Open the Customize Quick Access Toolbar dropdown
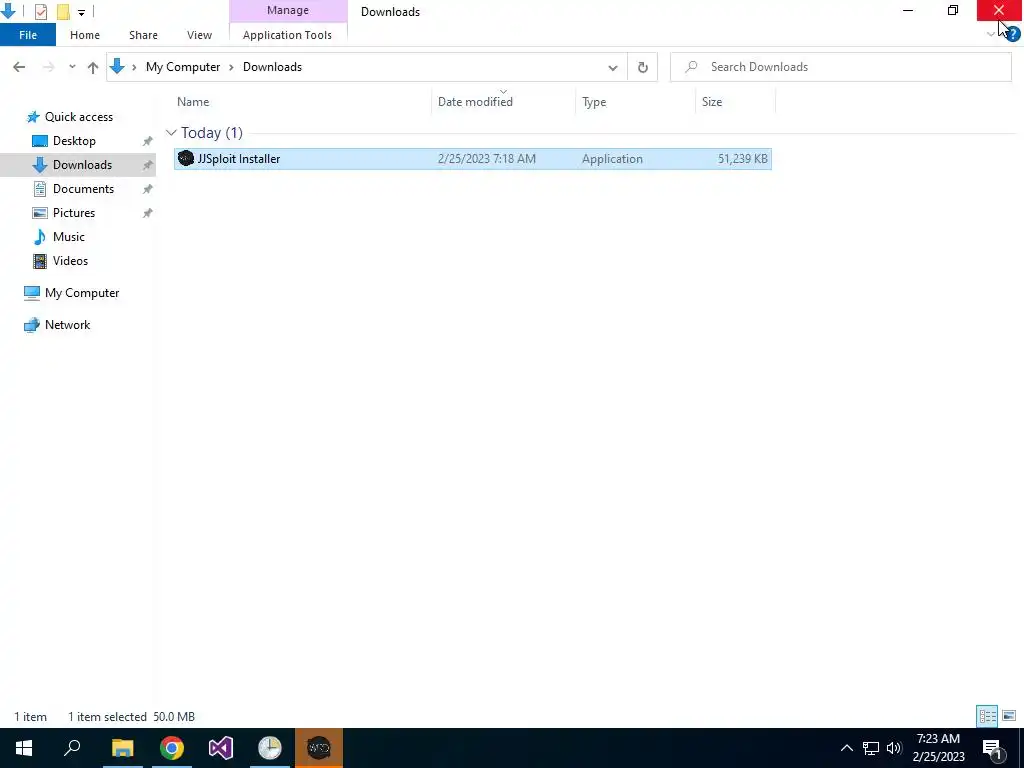1024x768 pixels. [x=81, y=12]
